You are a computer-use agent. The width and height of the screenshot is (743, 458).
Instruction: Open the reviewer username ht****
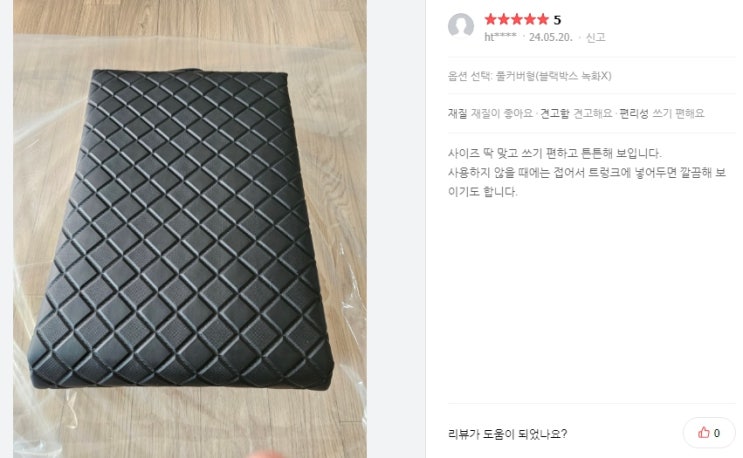click(500, 37)
